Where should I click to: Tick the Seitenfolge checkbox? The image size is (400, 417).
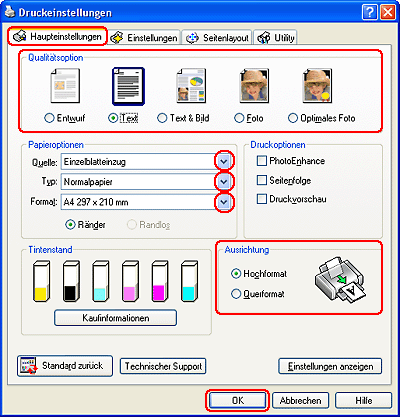tap(262, 180)
